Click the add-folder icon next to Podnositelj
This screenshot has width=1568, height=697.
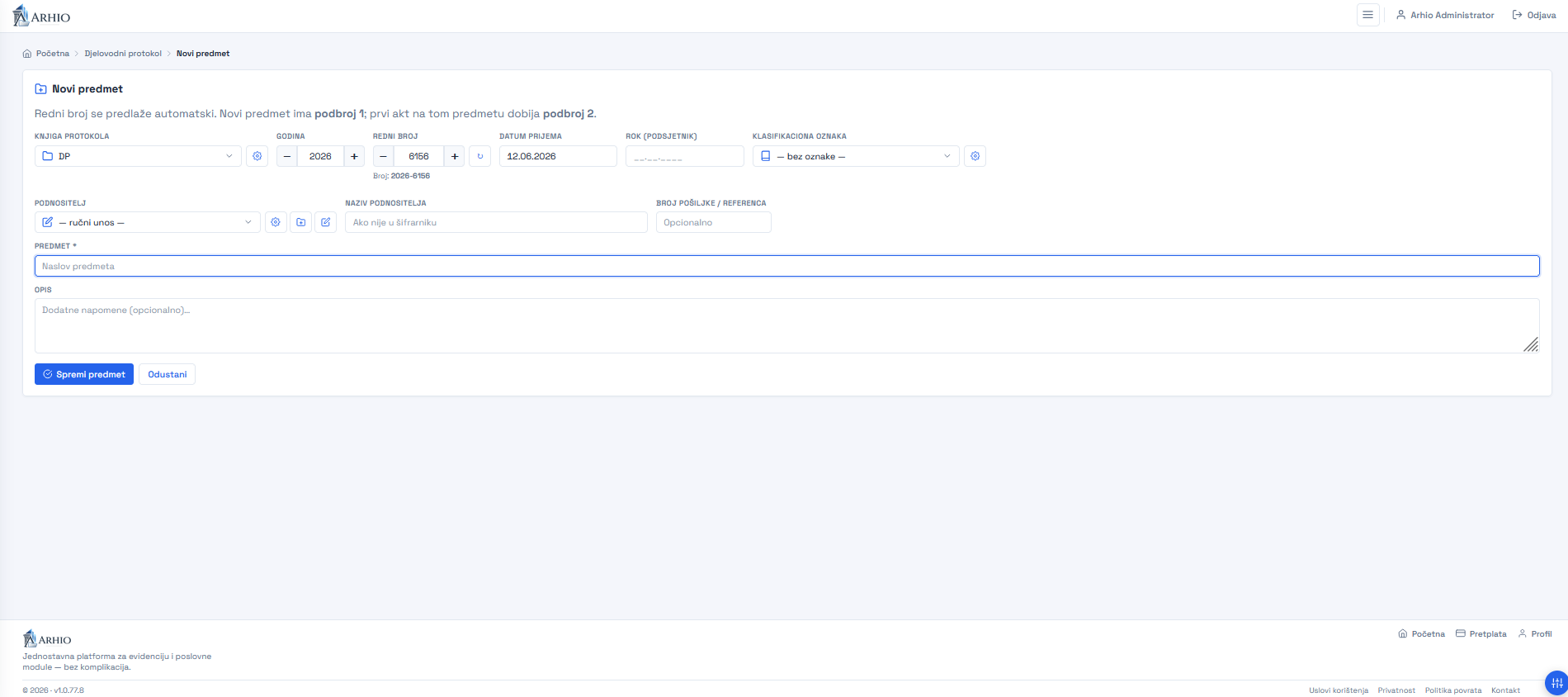click(301, 222)
